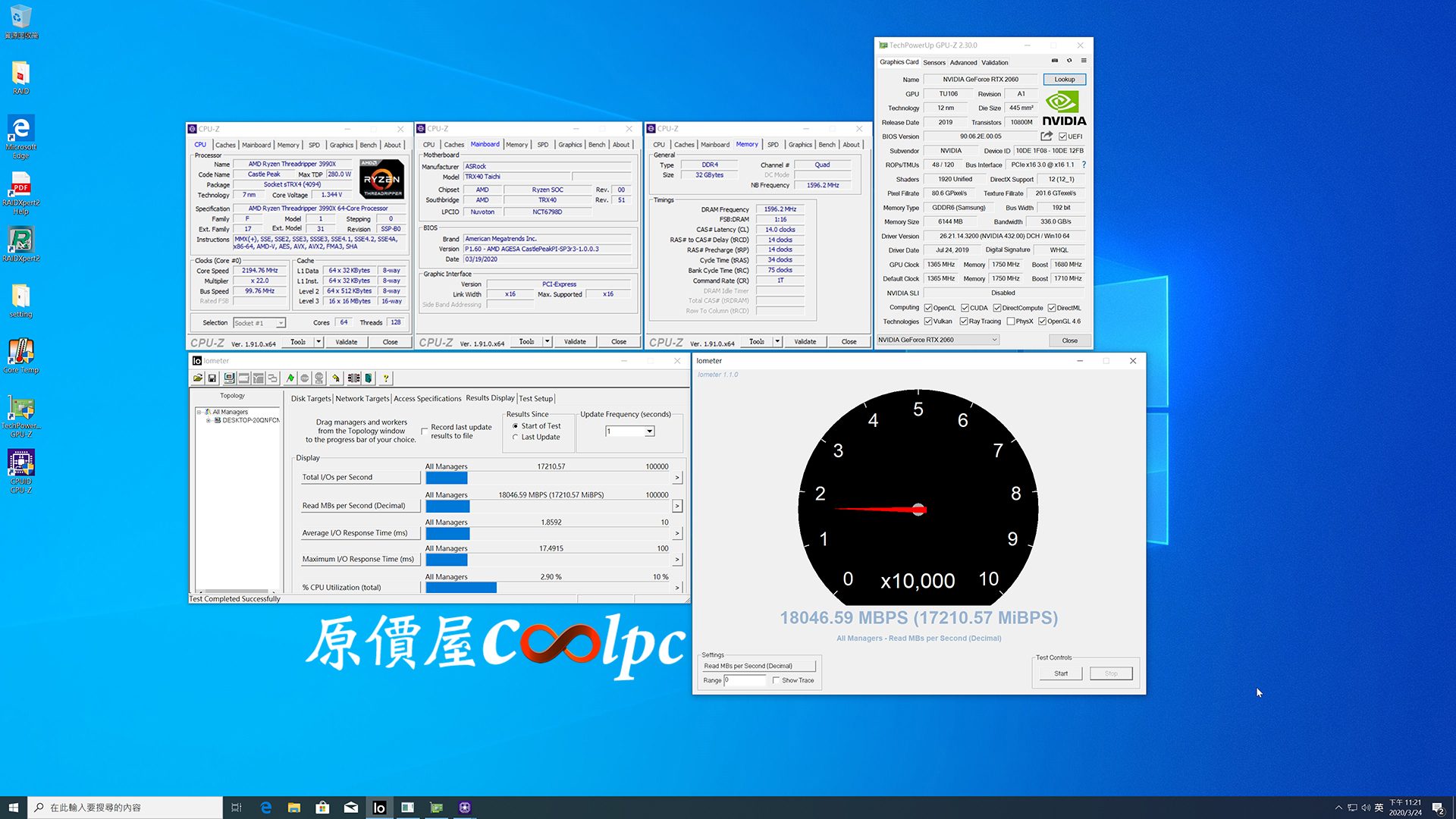Click the Range input field in gauge settings
The width and height of the screenshot is (1456, 819).
[x=745, y=680]
